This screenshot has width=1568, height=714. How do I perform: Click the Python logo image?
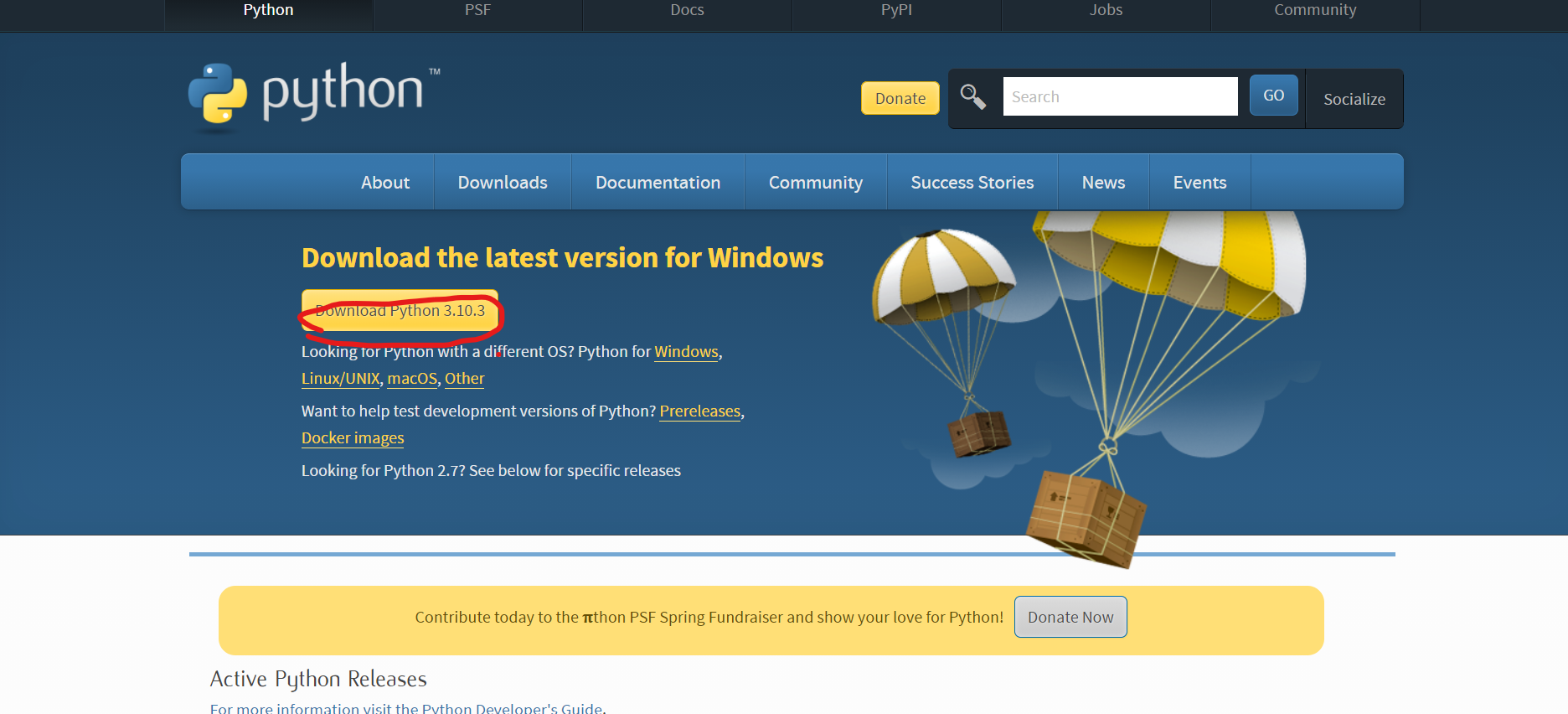click(x=314, y=96)
